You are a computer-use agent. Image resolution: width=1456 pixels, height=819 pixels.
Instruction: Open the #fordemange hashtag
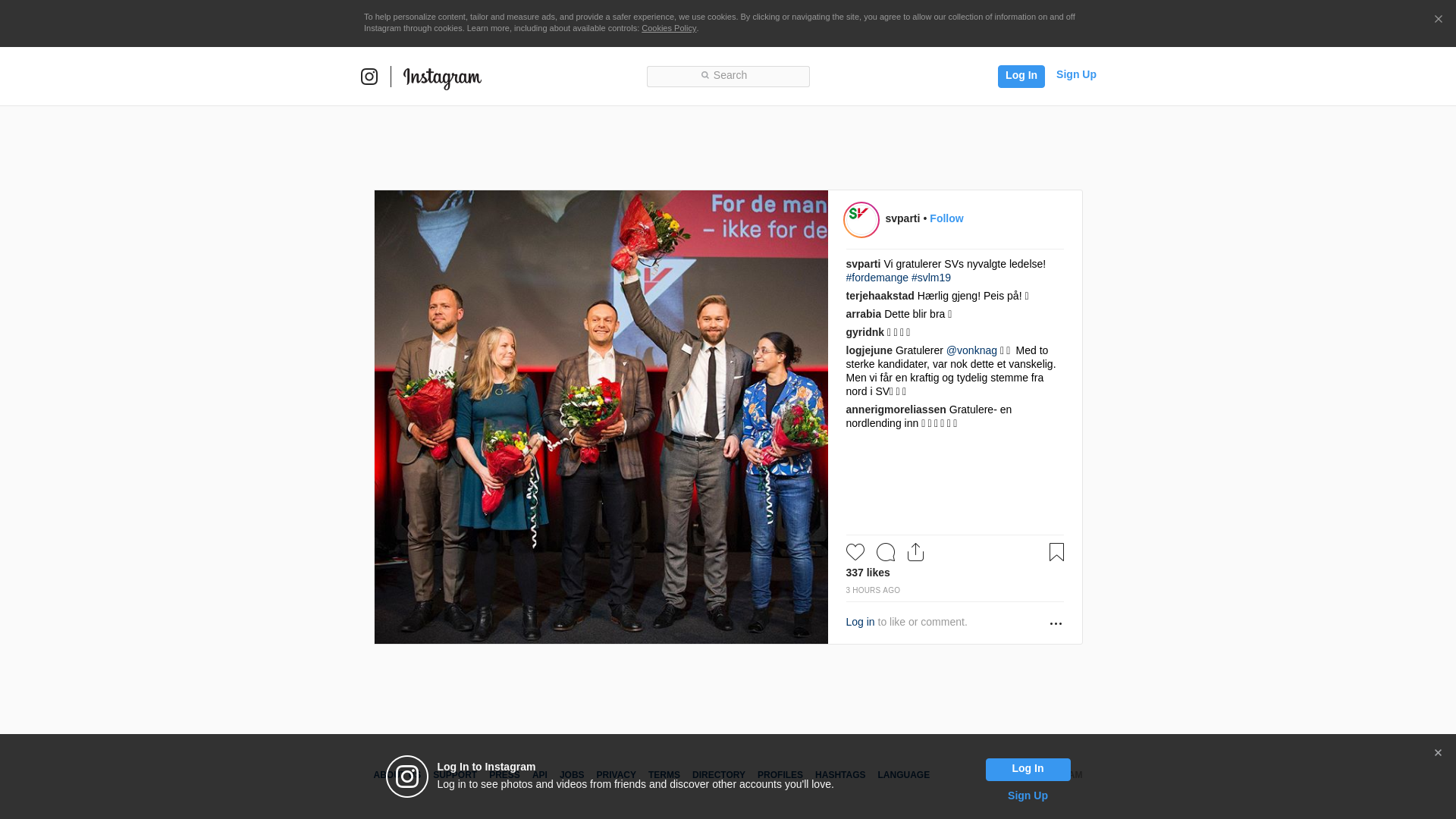(877, 278)
